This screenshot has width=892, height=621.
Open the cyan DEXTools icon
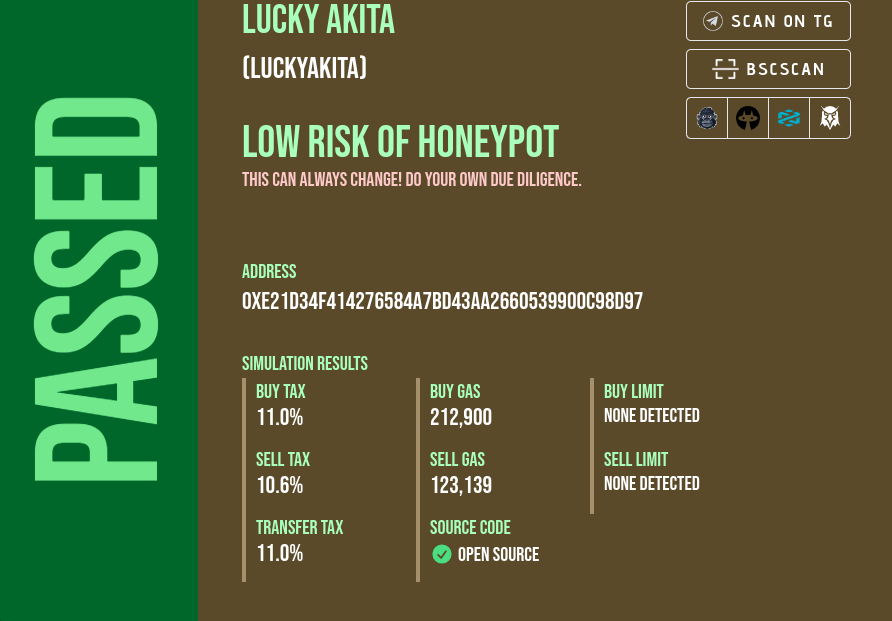click(x=789, y=118)
